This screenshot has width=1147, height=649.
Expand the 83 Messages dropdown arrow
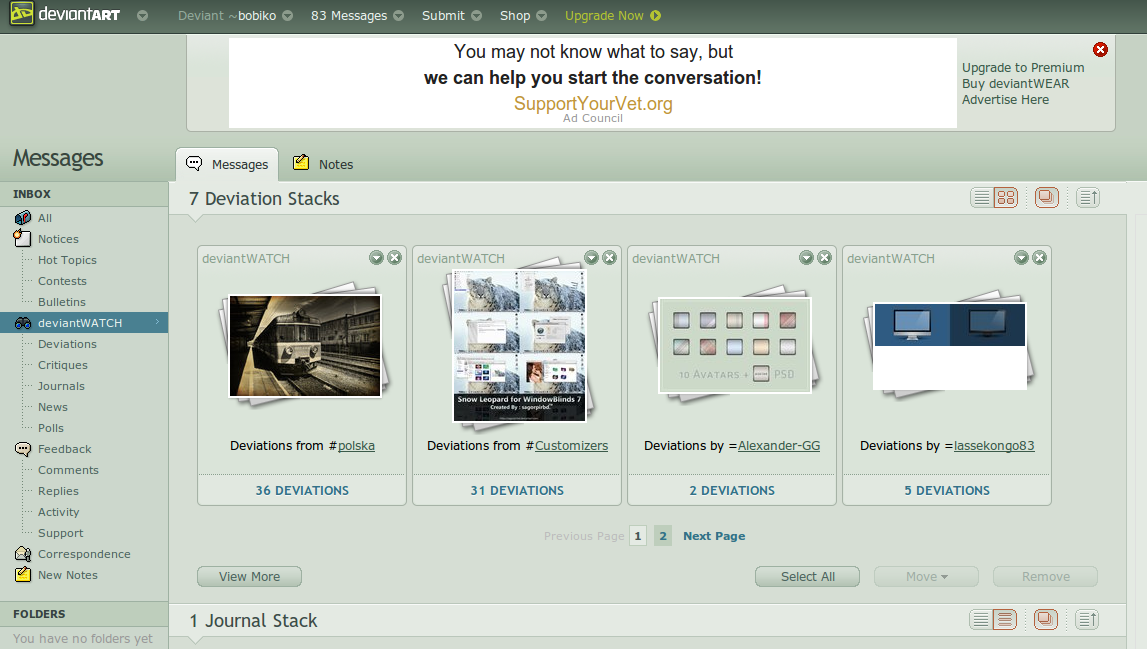click(399, 15)
